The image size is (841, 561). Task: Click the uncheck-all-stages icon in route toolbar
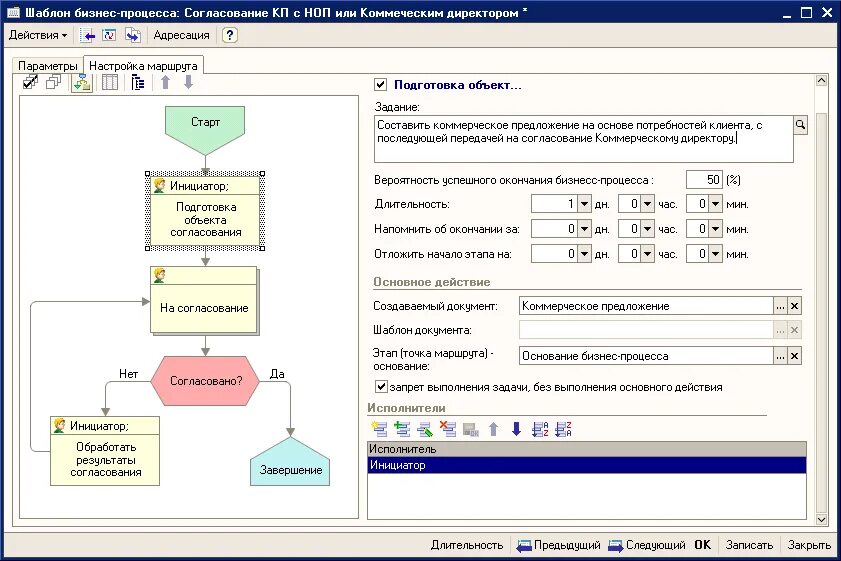54,82
